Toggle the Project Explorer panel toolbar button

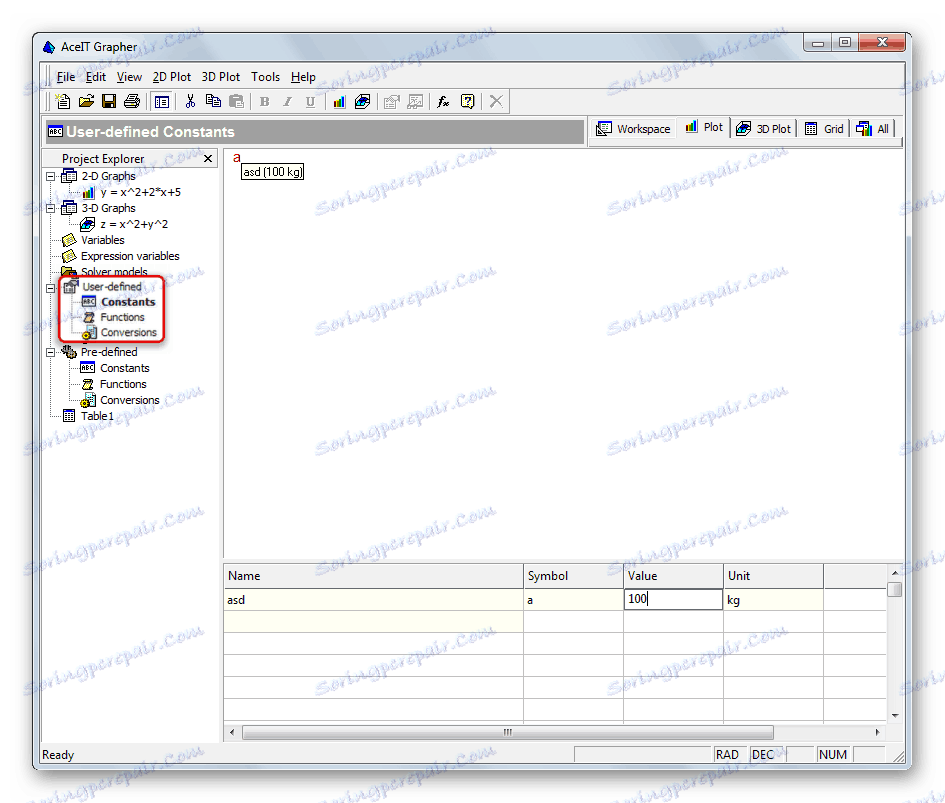[x=162, y=101]
